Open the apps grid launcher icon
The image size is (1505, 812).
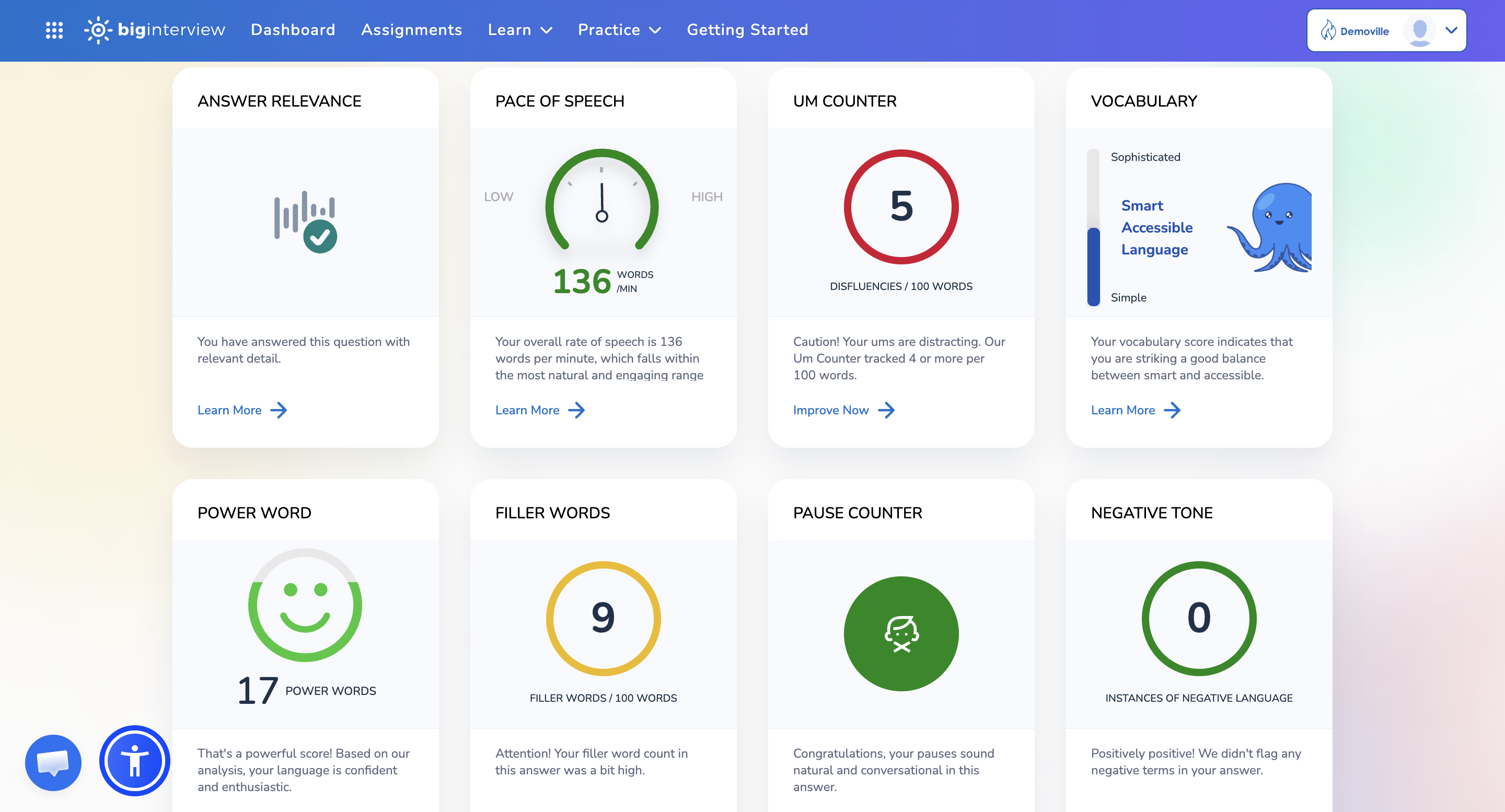point(54,30)
